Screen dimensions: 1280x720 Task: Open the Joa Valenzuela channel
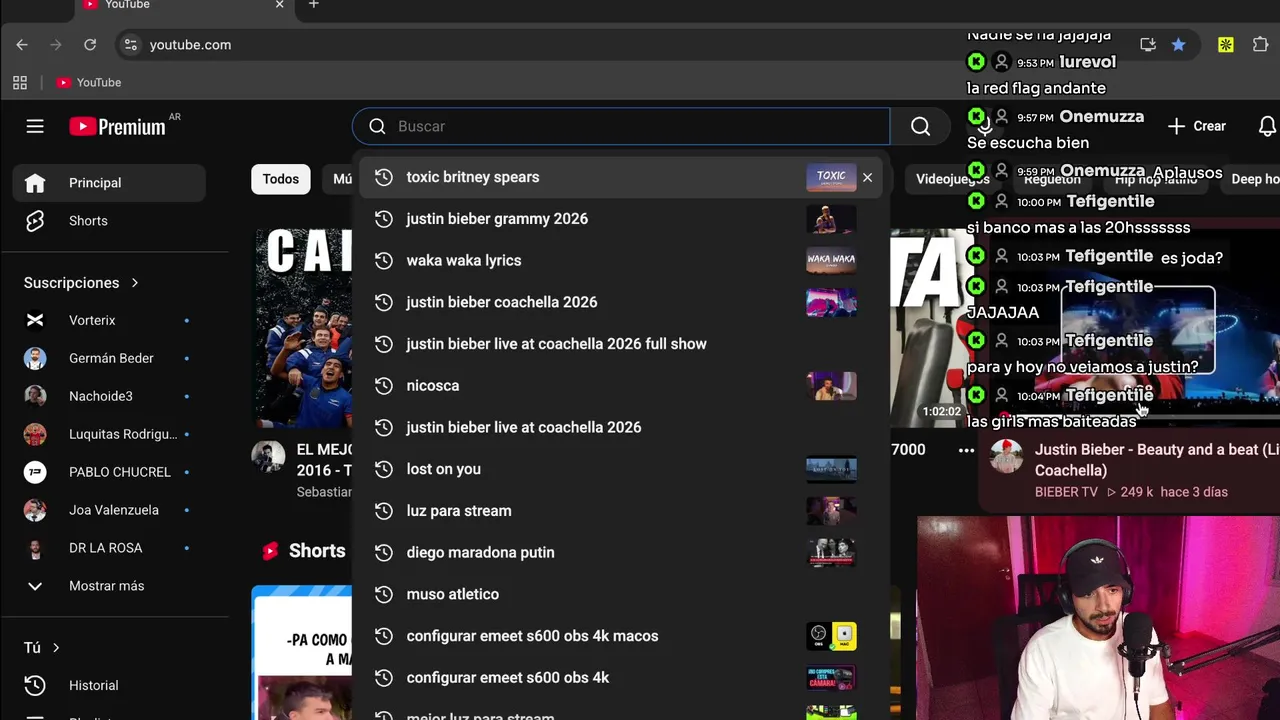pyautogui.click(x=109, y=510)
